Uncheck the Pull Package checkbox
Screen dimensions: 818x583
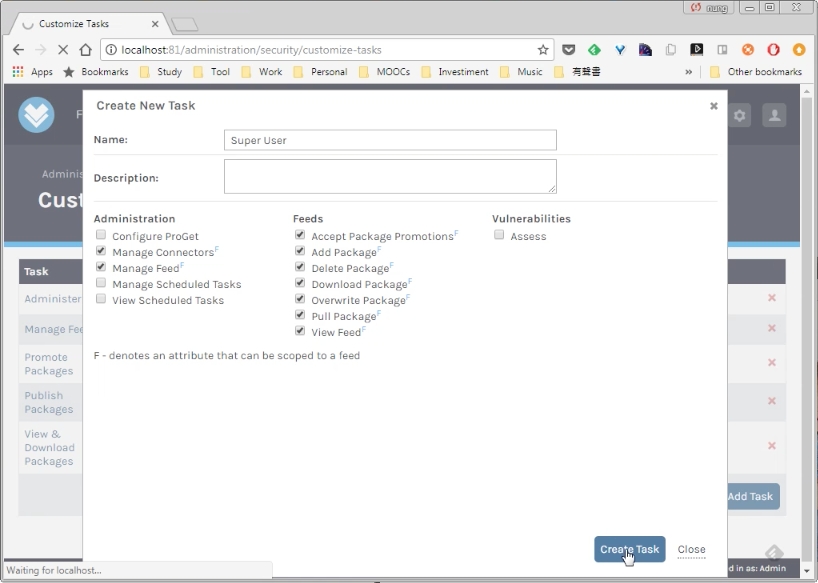(x=300, y=314)
